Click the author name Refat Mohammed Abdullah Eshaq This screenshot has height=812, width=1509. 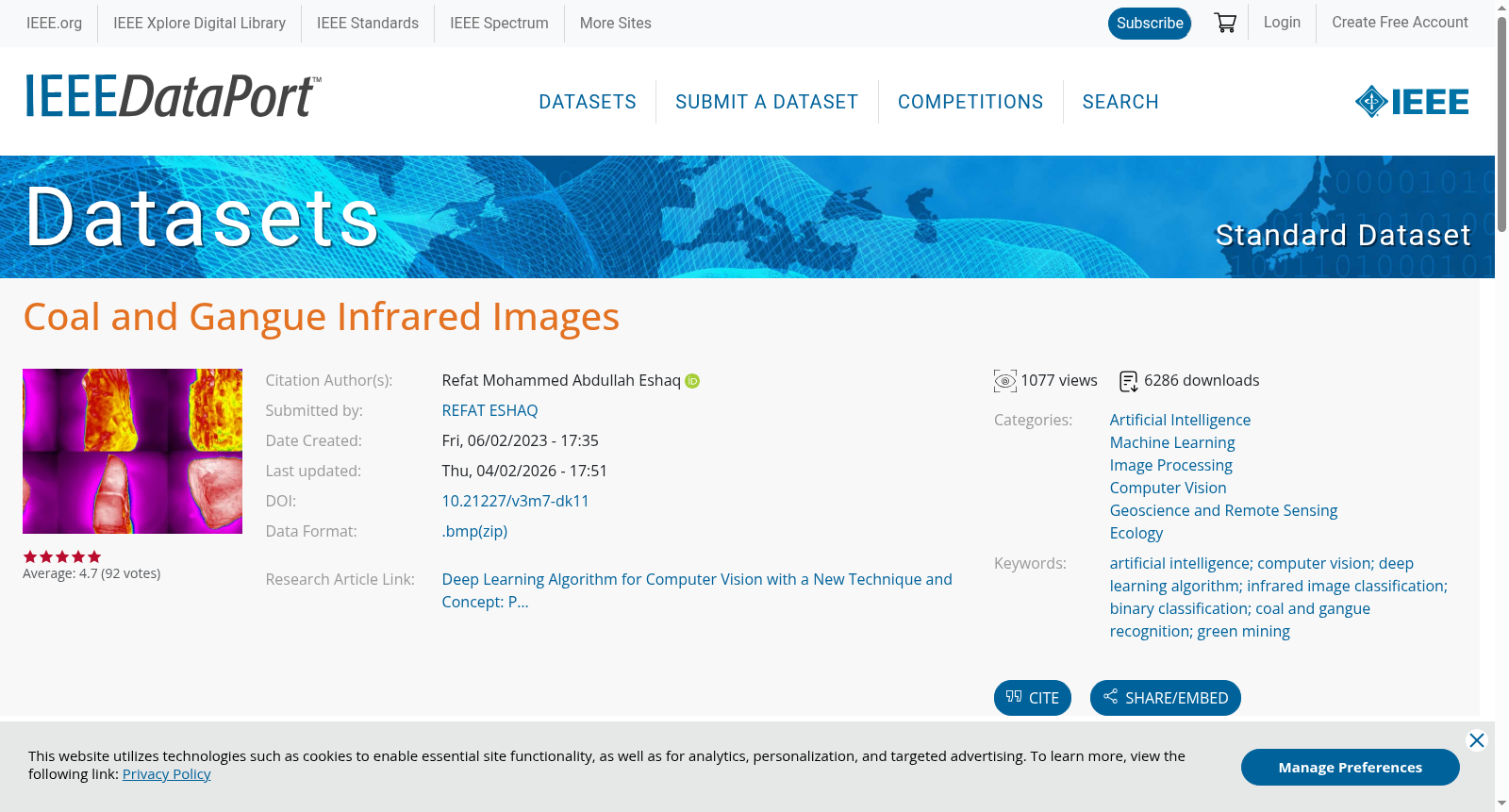[x=561, y=380]
